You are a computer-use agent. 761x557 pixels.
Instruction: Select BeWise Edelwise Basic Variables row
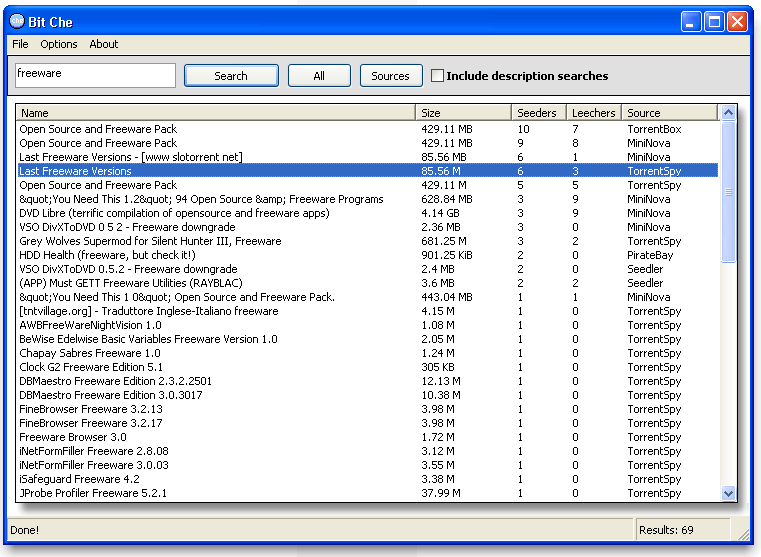[x=367, y=339]
